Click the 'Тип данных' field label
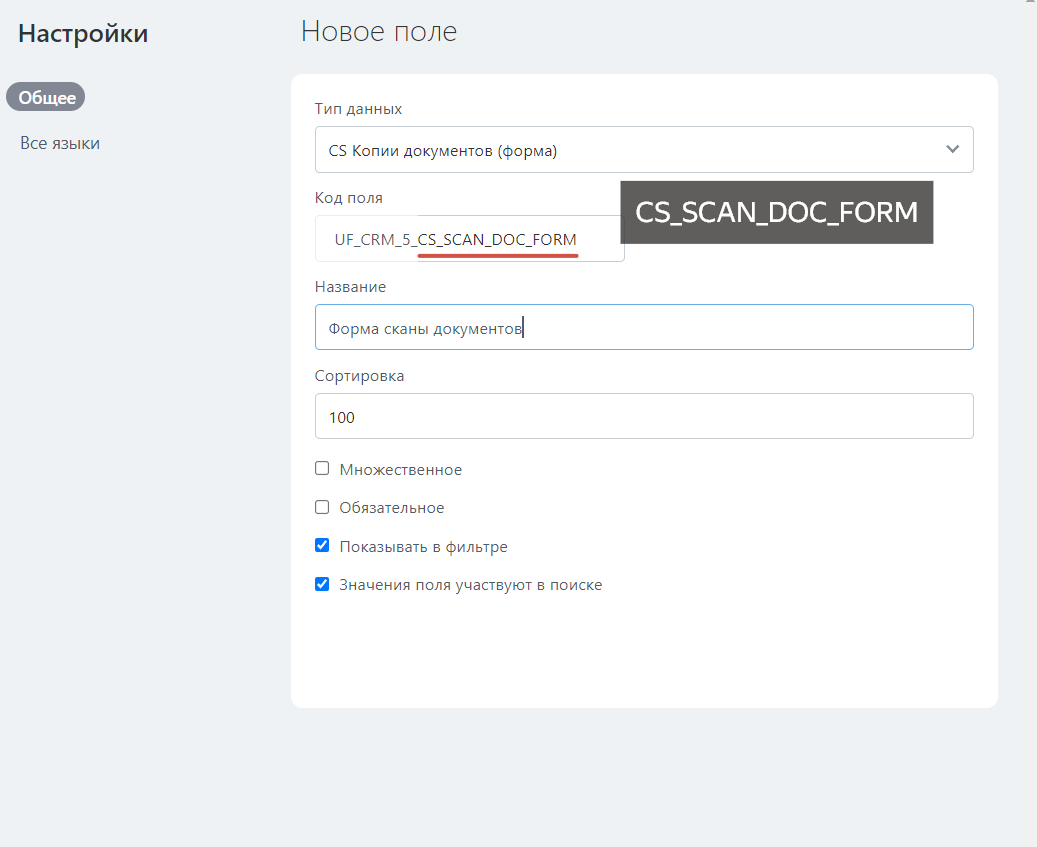 (x=358, y=108)
